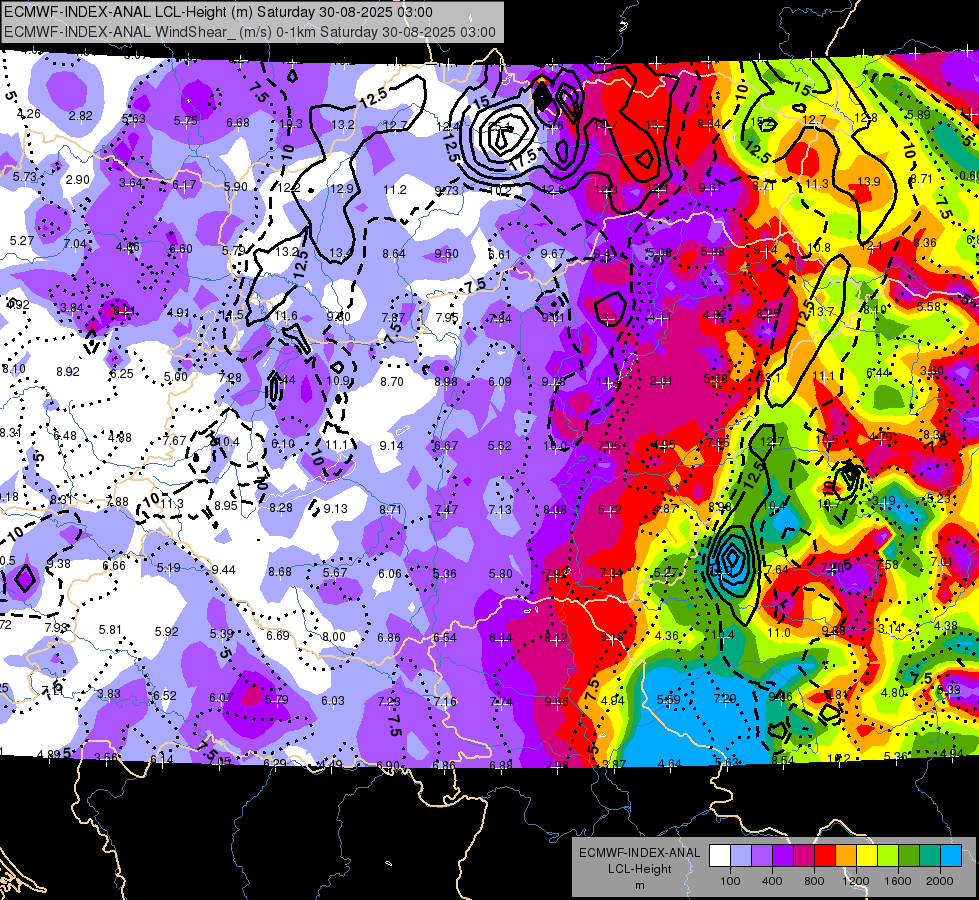Click the grid value 6.69
The height and width of the screenshot is (900, 979).
tap(278, 635)
